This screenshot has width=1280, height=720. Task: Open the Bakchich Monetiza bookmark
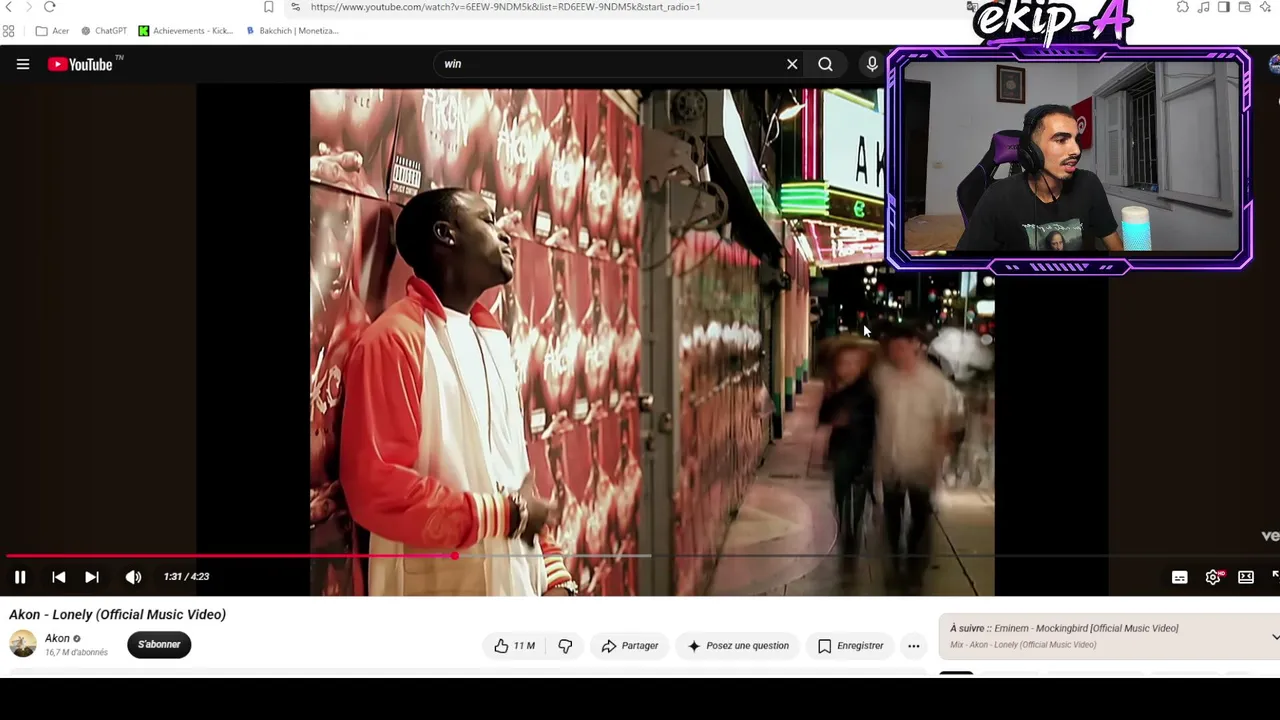[292, 31]
